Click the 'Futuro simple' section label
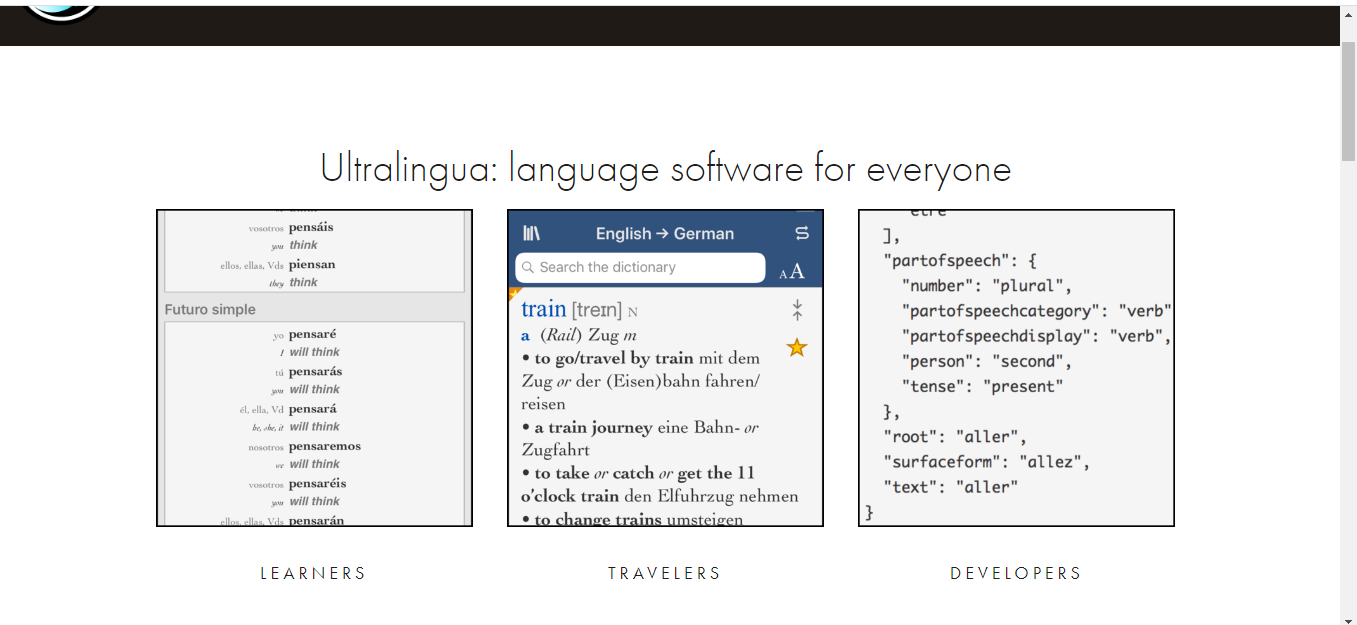 point(210,310)
